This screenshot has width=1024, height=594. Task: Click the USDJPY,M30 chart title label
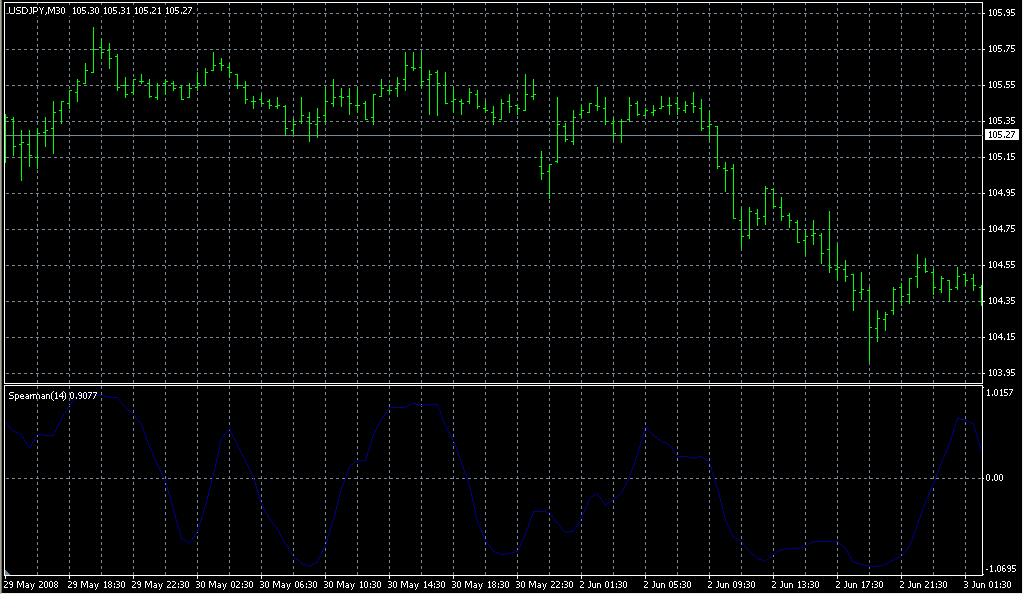pyautogui.click(x=37, y=10)
